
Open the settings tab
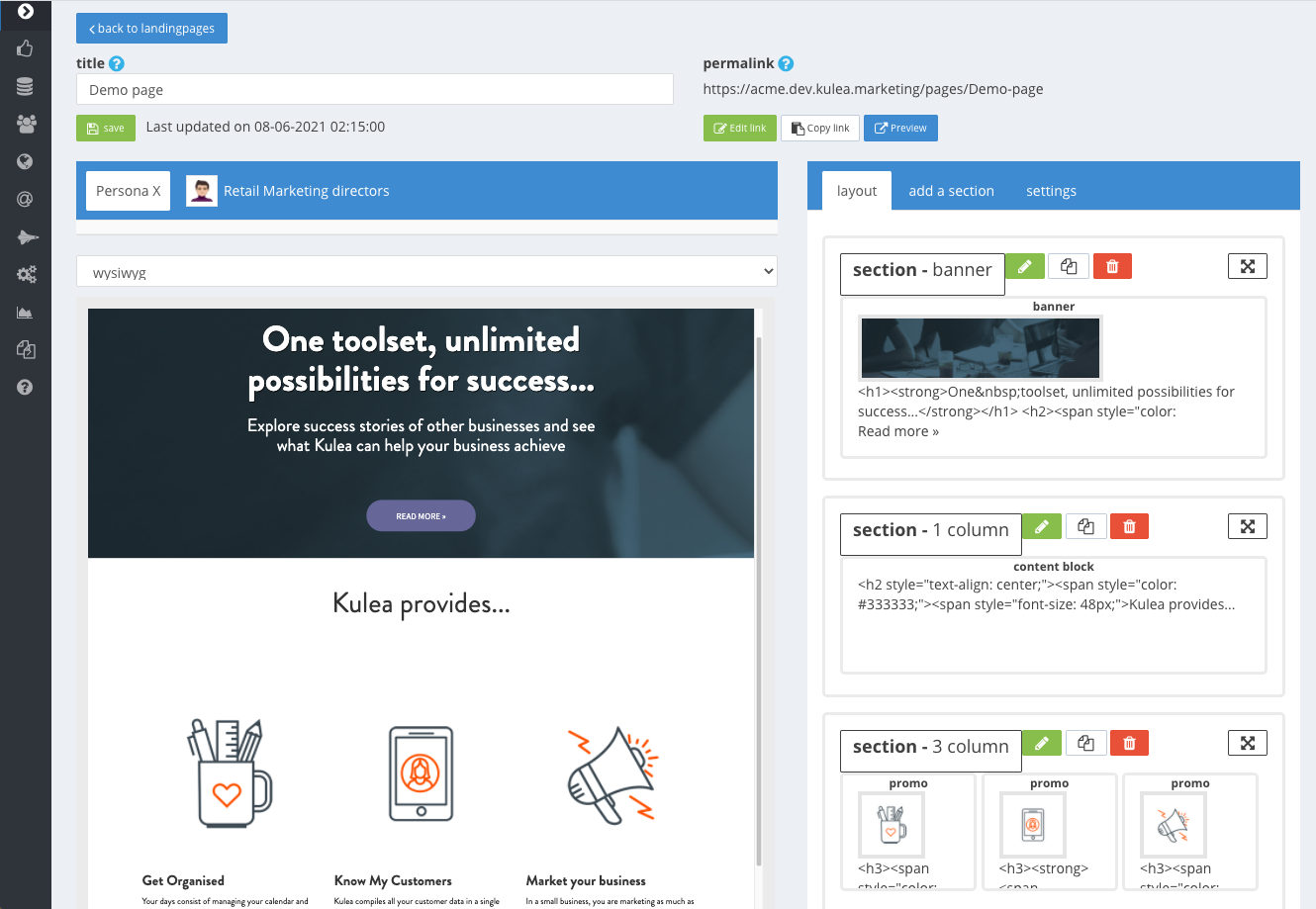coord(1051,191)
